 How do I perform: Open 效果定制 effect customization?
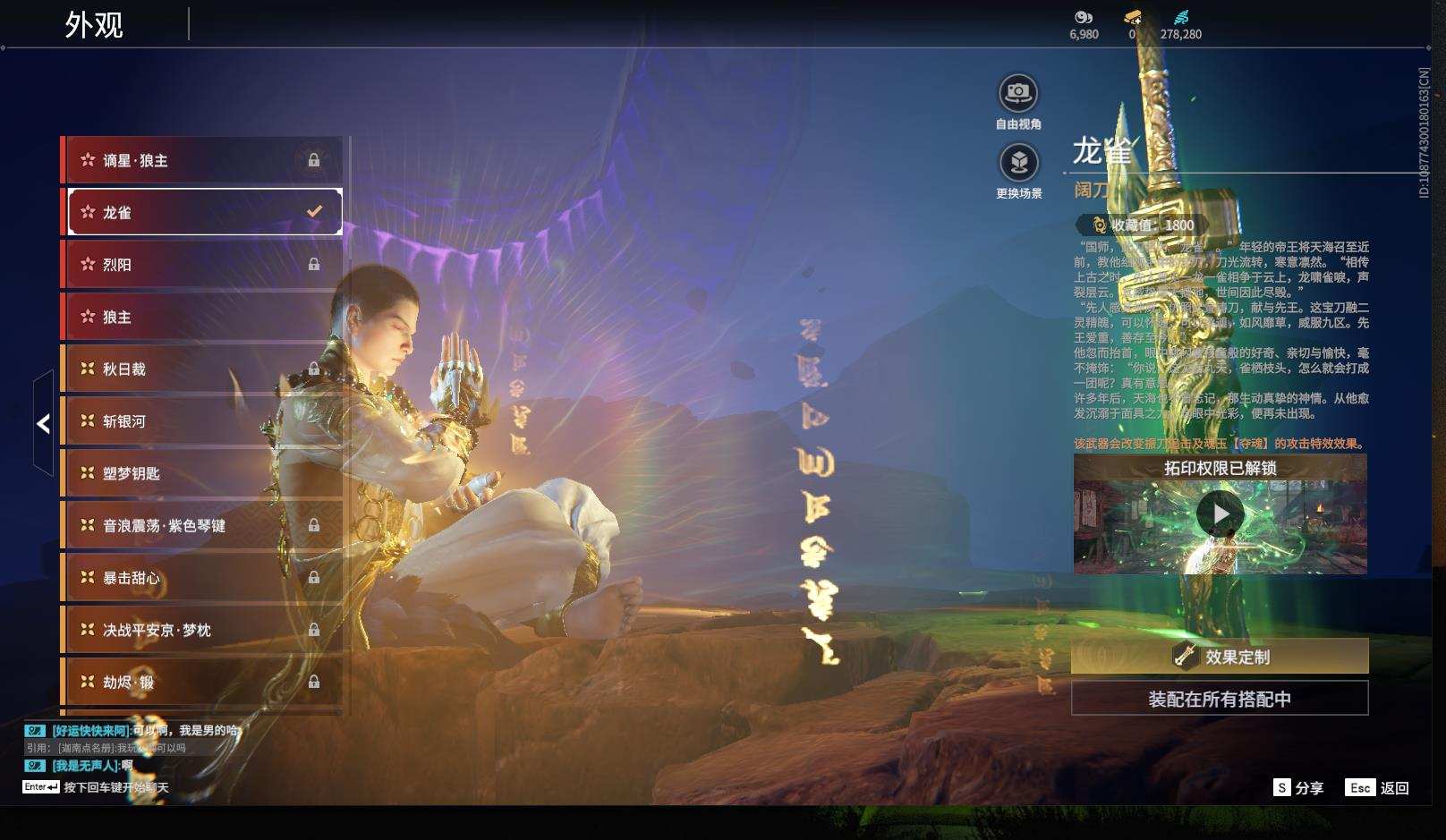pos(1220,656)
